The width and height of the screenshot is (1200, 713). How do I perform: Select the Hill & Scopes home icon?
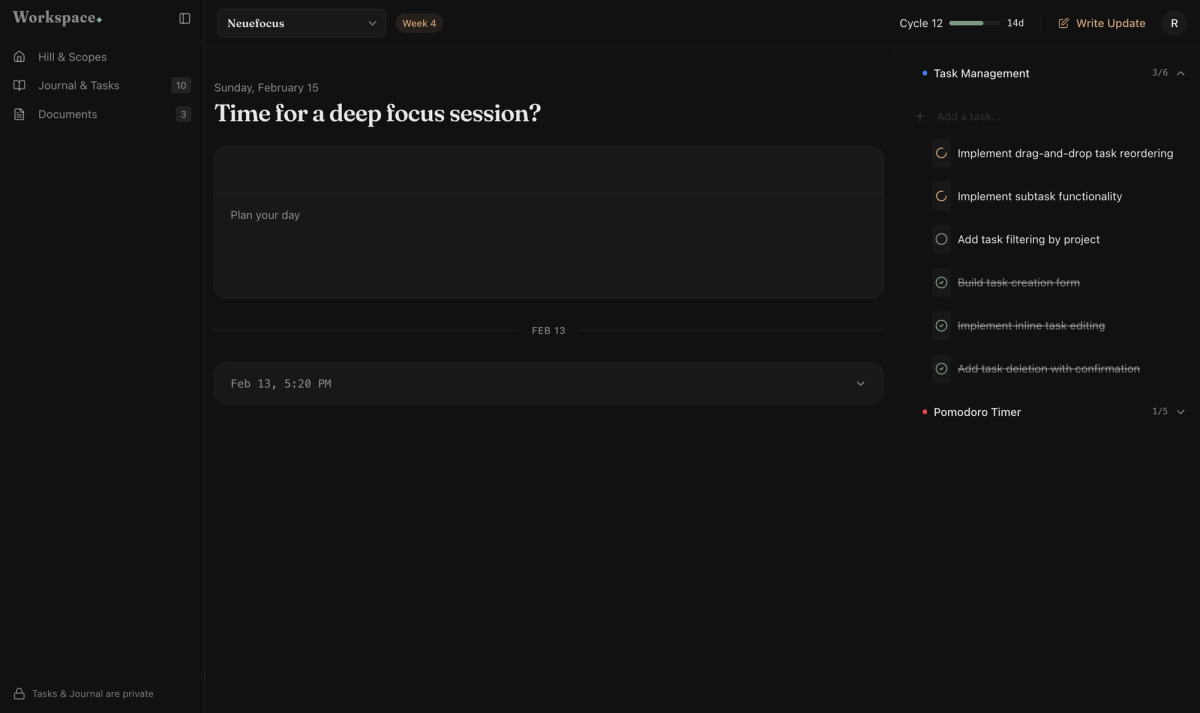click(20, 57)
